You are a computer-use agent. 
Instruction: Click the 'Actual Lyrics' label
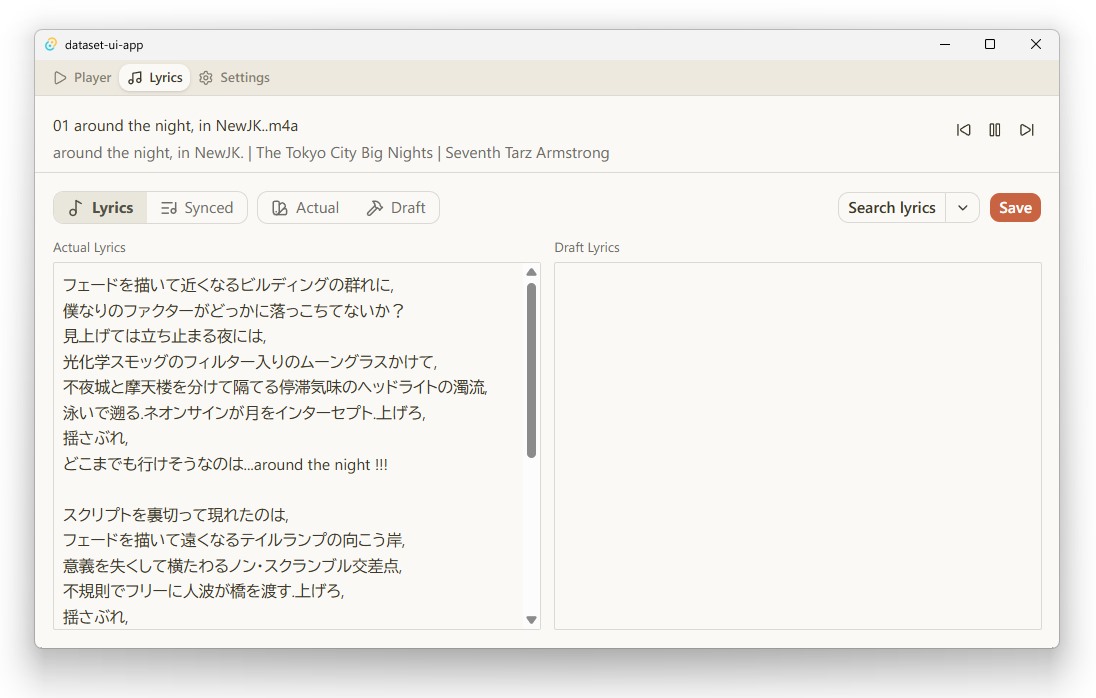89,247
